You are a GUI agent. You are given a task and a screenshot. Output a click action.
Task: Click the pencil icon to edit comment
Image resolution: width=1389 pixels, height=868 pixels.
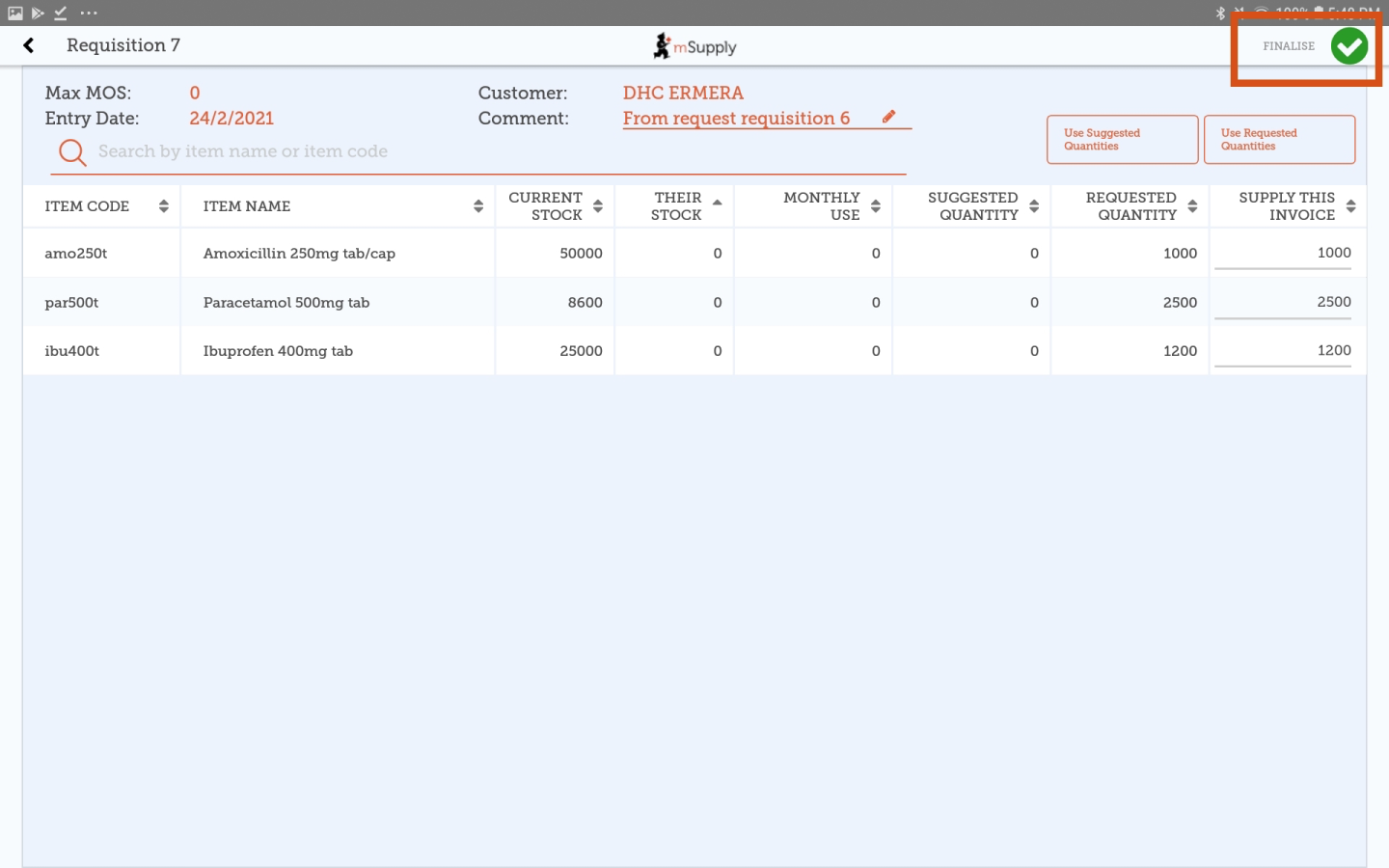click(888, 117)
